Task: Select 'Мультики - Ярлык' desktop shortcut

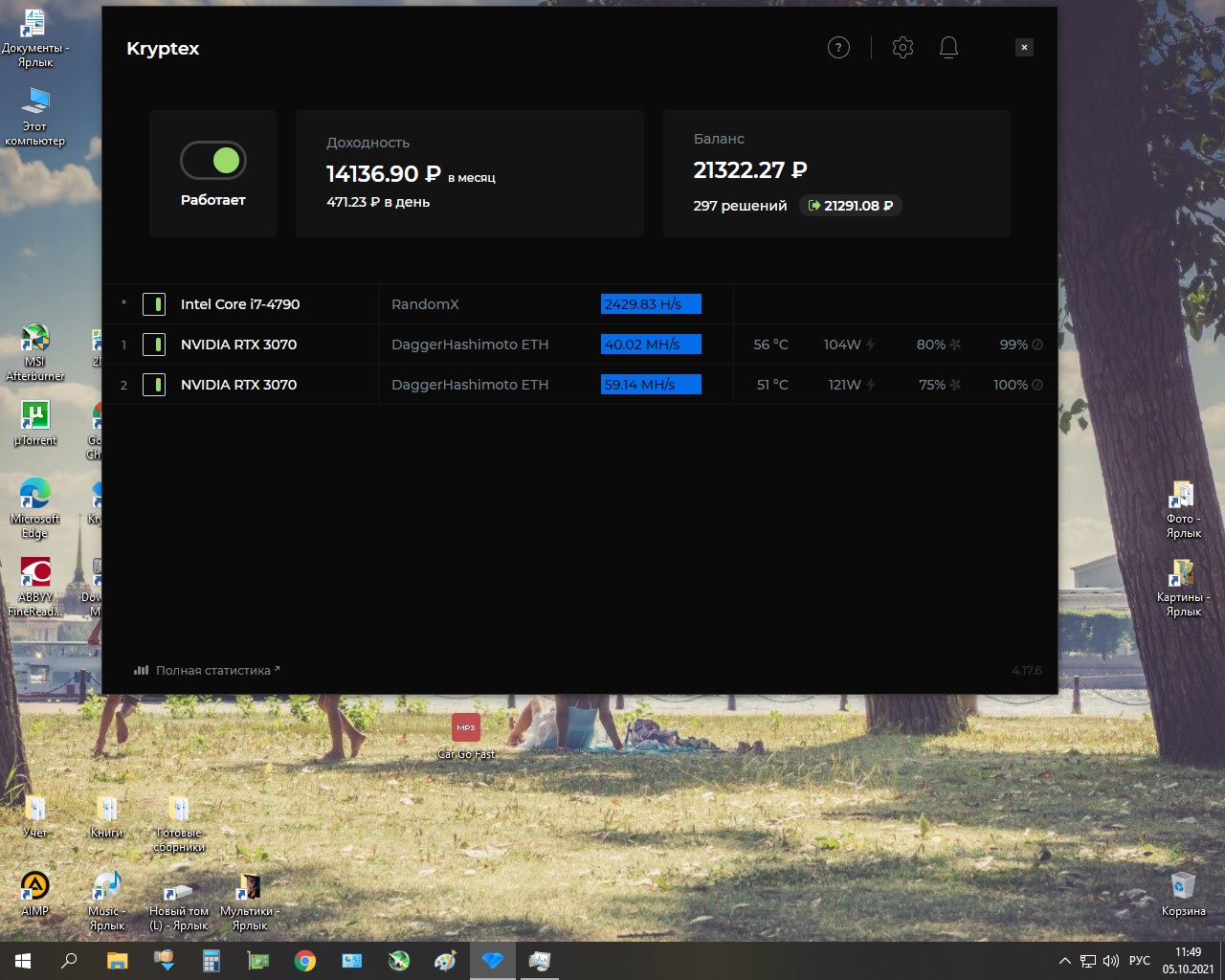Action: [250, 902]
